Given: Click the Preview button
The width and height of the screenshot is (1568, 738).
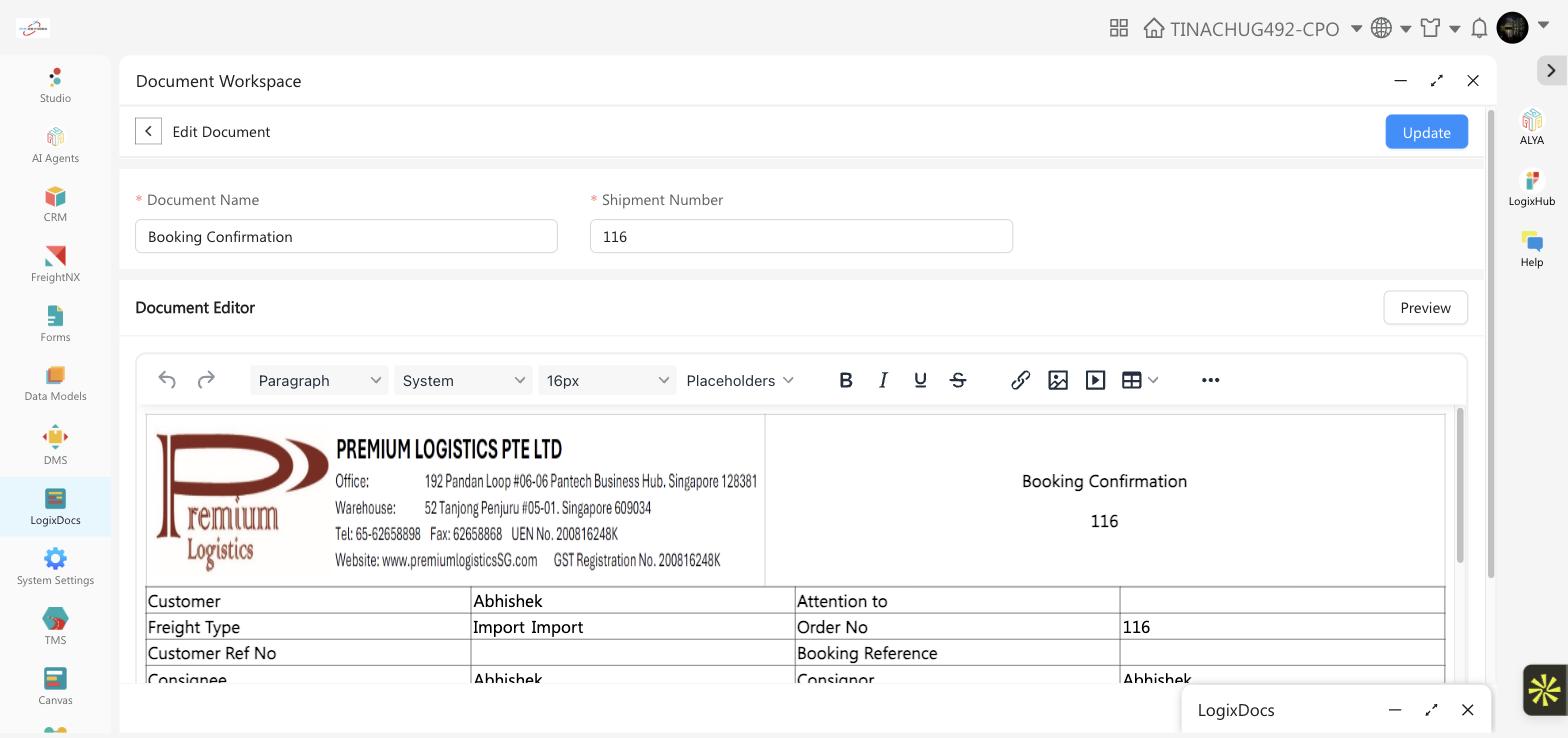Looking at the screenshot, I should point(1425,308).
